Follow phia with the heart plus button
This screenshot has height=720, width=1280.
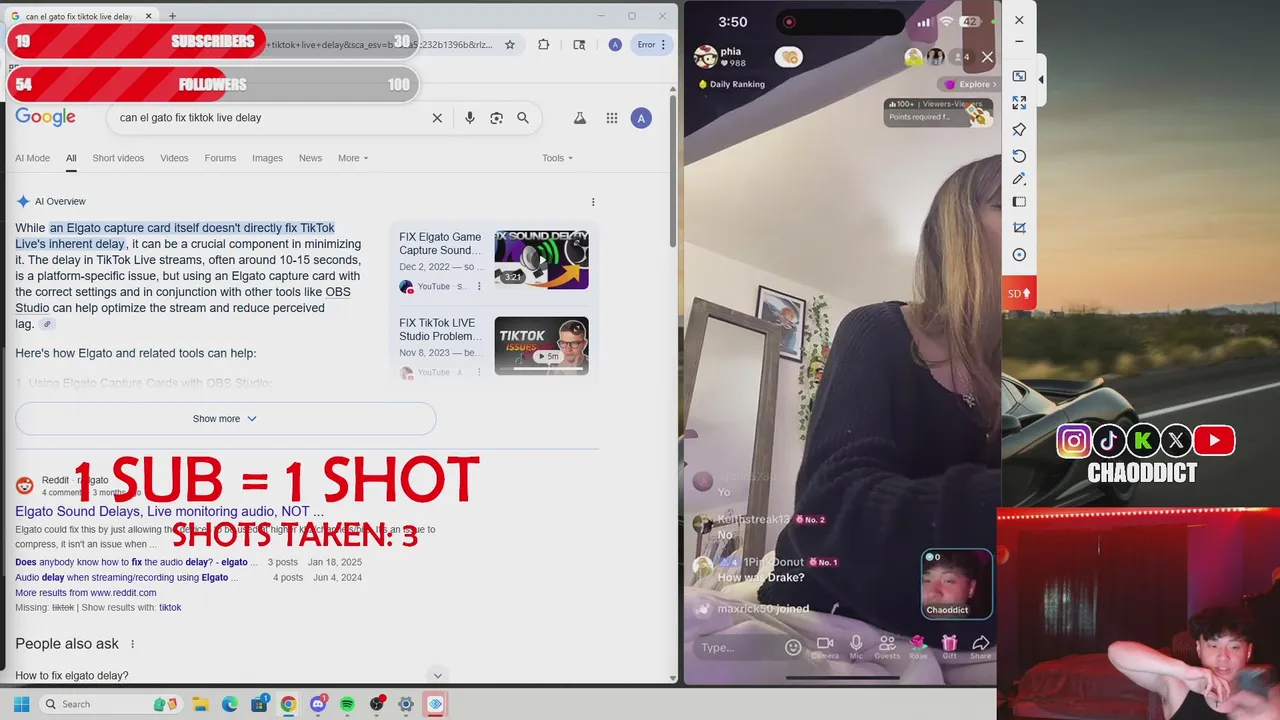pos(790,57)
